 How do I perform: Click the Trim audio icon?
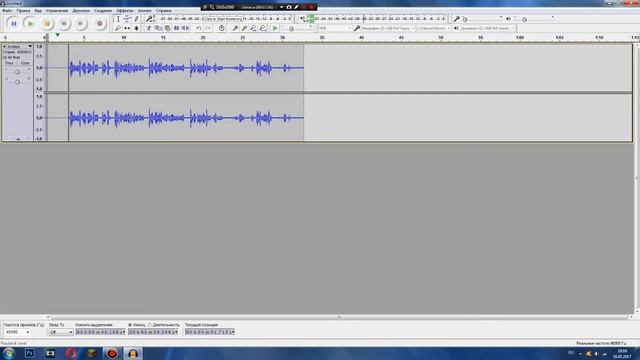tap(176, 28)
